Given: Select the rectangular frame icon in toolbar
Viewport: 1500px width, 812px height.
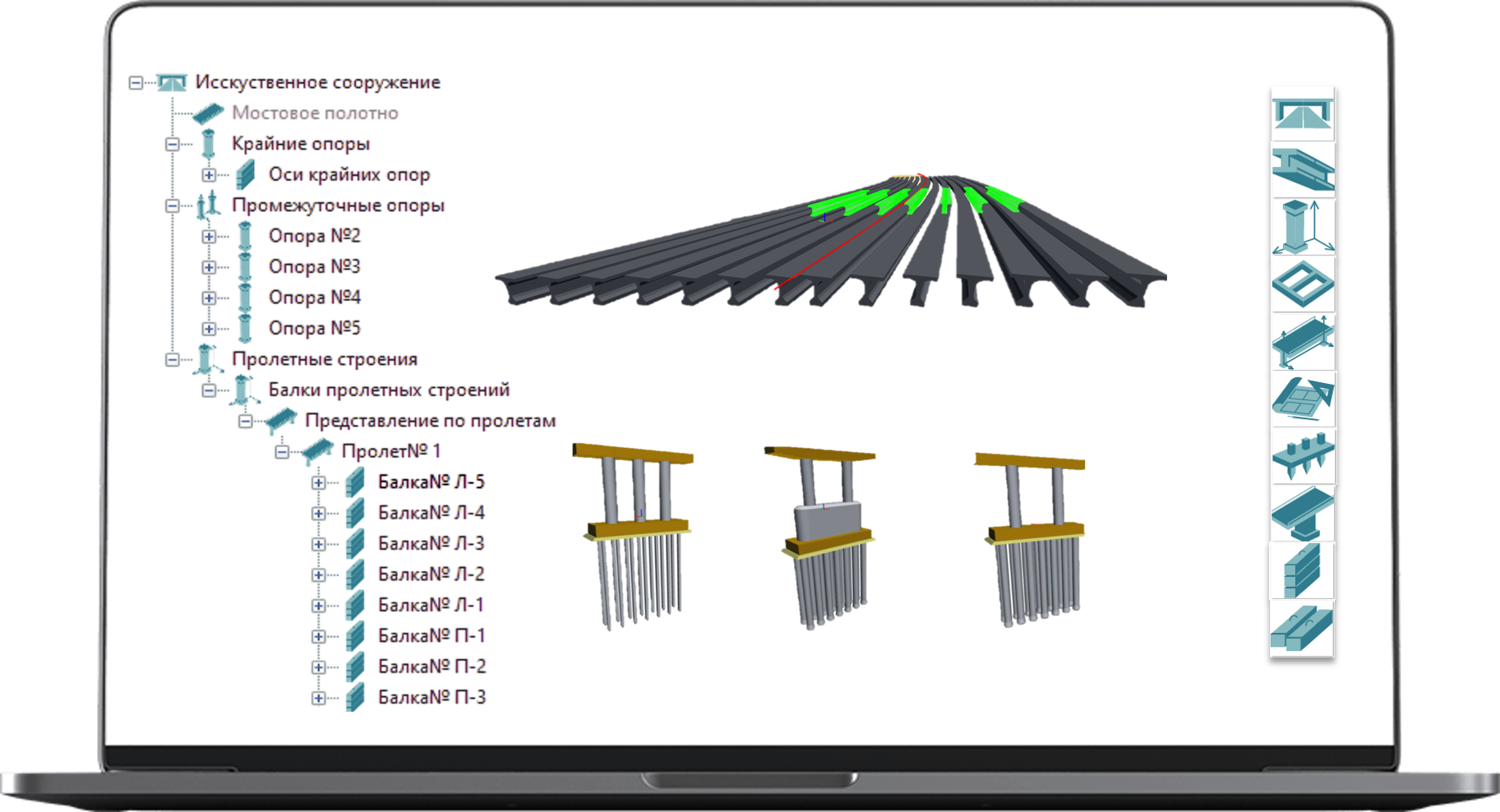Looking at the screenshot, I should [1302, 284].
